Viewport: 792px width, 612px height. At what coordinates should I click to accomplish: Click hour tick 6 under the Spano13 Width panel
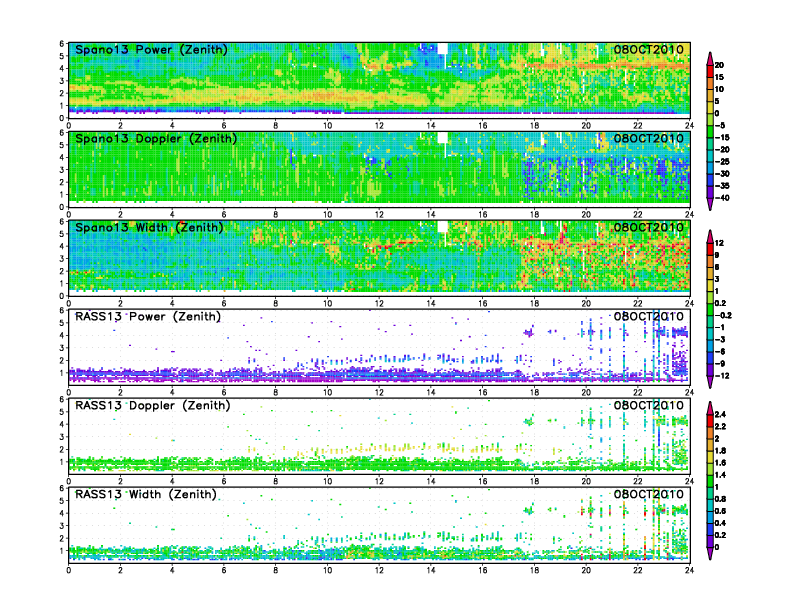coord(224,303)
